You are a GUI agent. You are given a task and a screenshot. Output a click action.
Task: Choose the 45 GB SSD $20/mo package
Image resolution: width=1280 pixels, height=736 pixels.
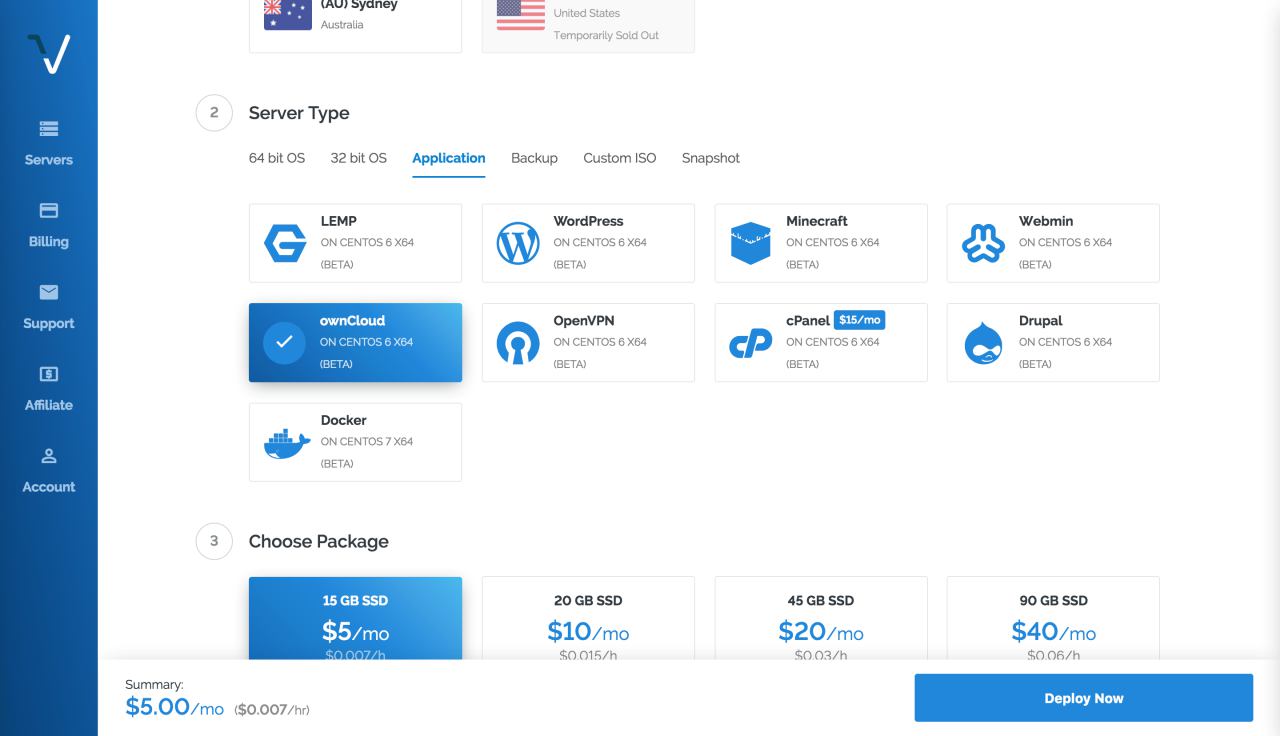[820, 619]
